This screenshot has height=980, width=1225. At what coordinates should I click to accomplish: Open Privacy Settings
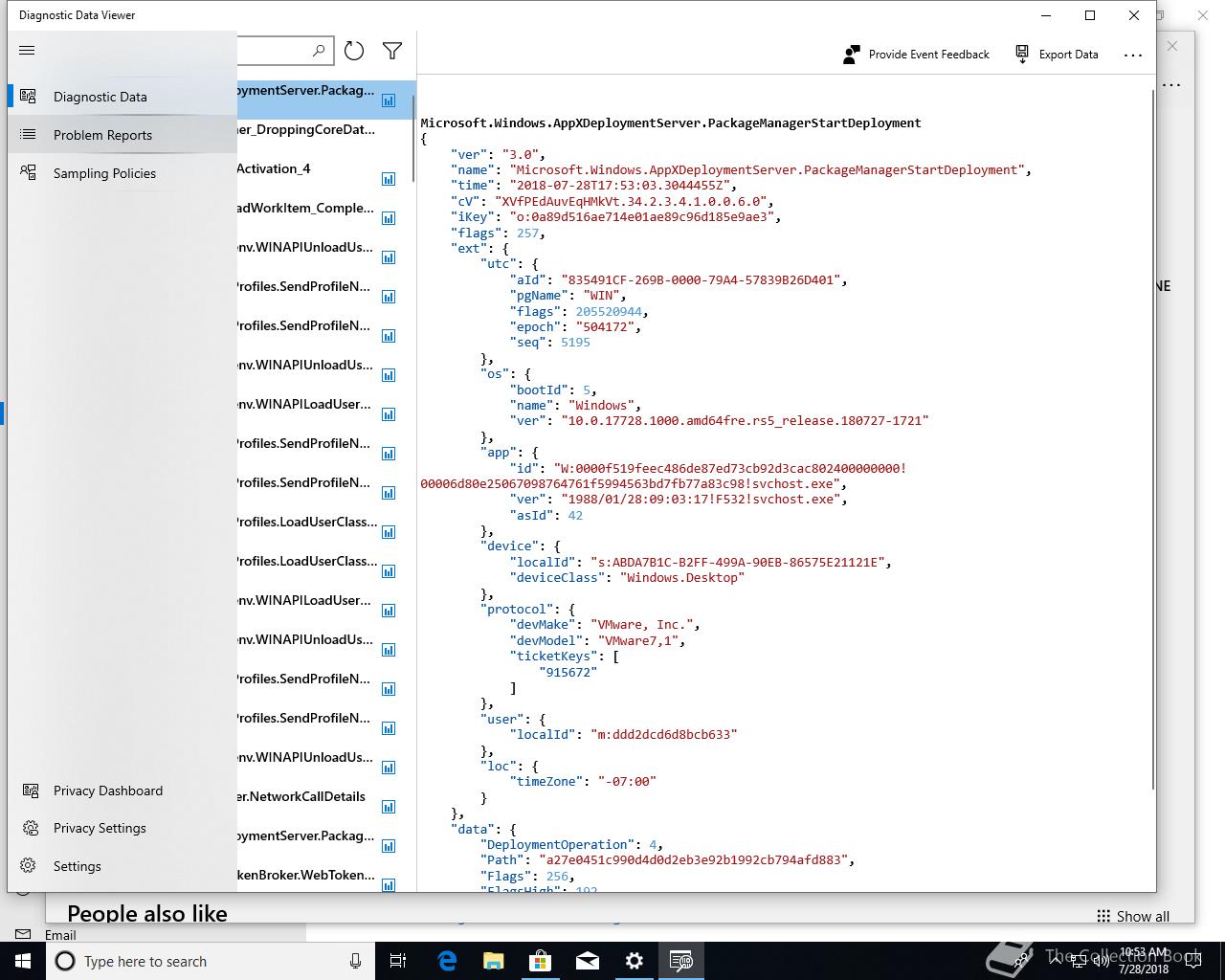click(122, 828)
